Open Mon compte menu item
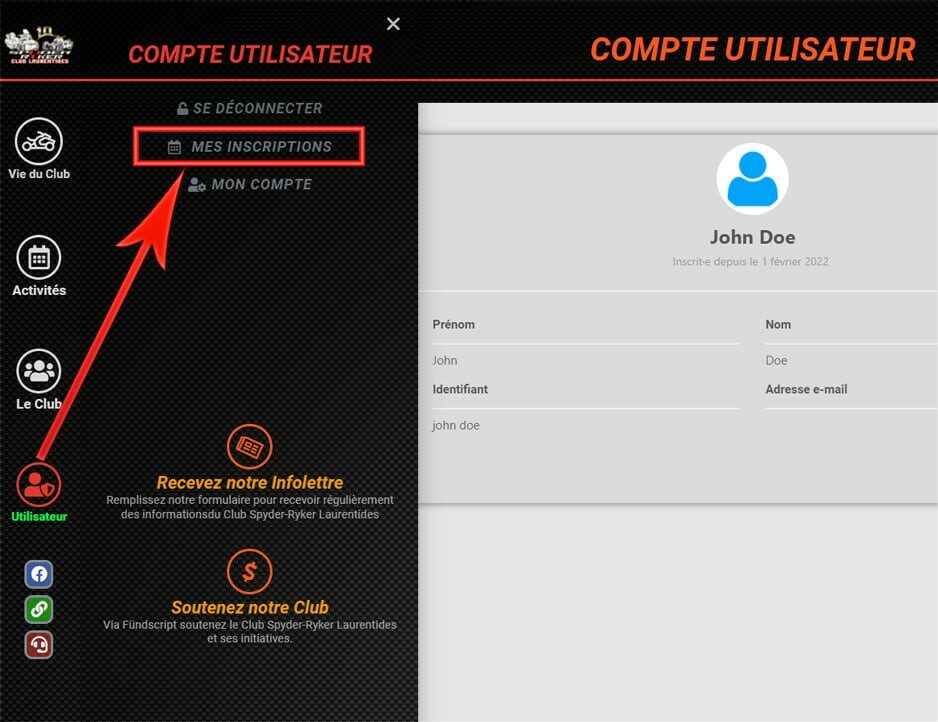938x722 pixels. [x=249, y=184]
